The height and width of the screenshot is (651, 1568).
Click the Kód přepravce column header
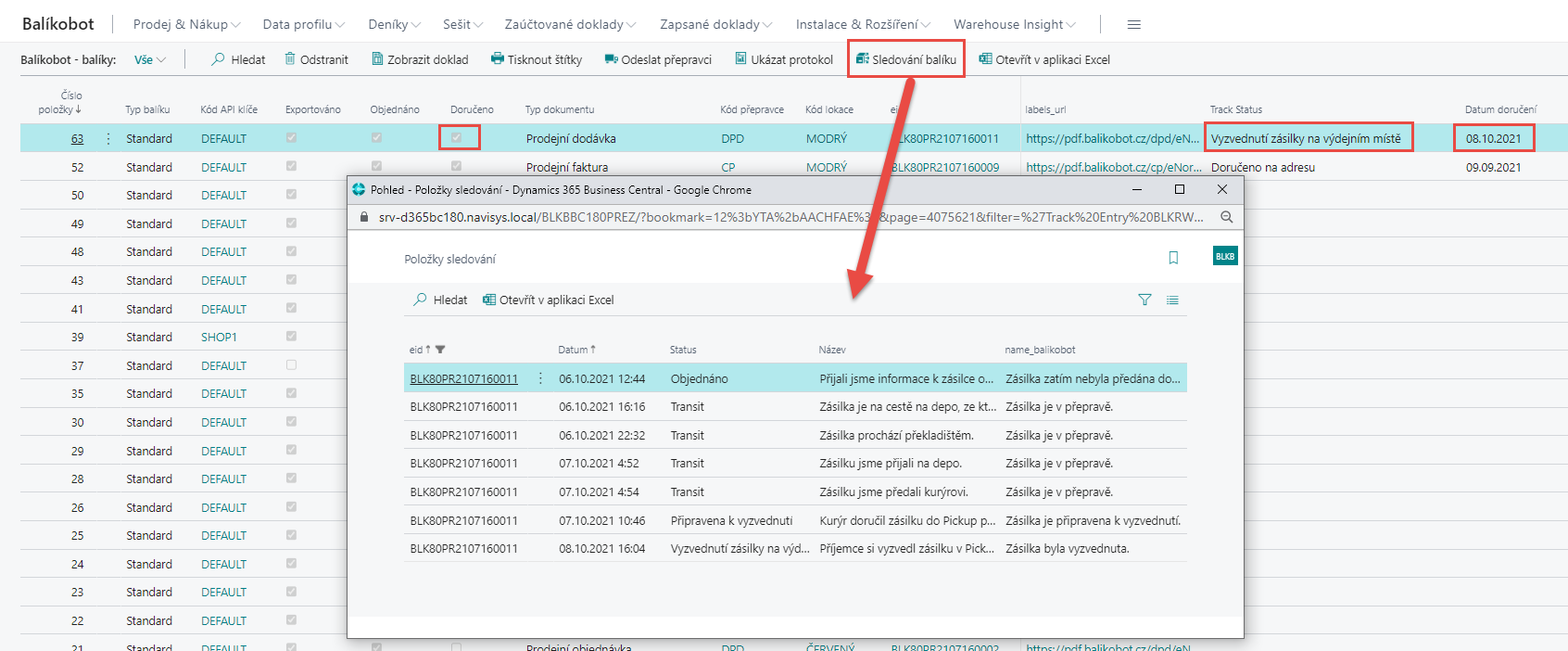(752, 109)
